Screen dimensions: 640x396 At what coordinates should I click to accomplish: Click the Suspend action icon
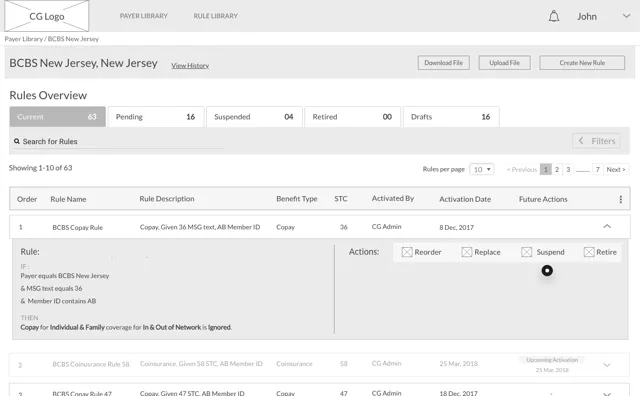pos(527,252)
